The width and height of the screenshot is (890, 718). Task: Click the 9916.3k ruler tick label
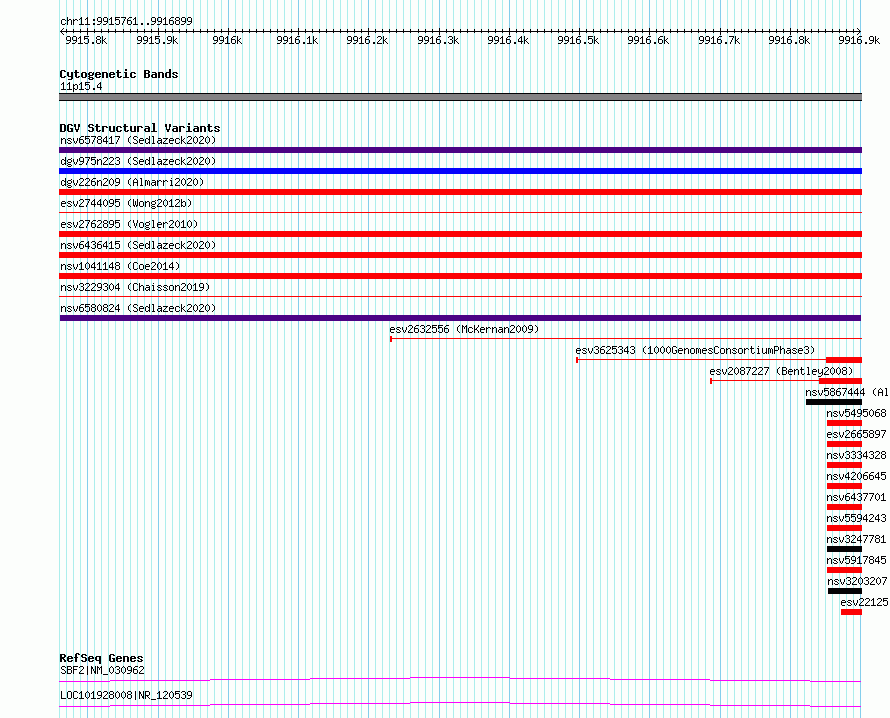click(438, 40)
